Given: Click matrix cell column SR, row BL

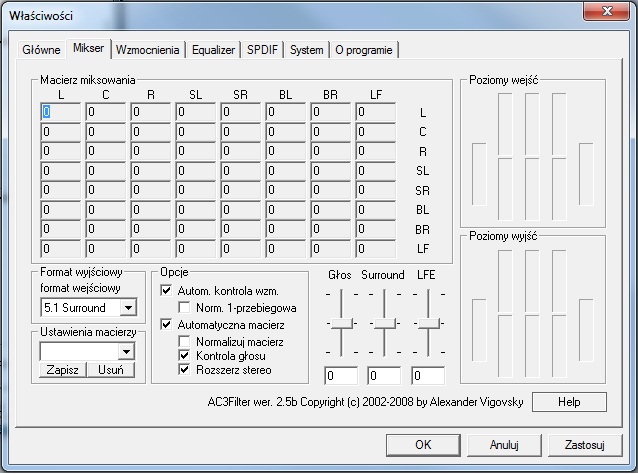Looking at the screenshot, I should coord(240,210).
